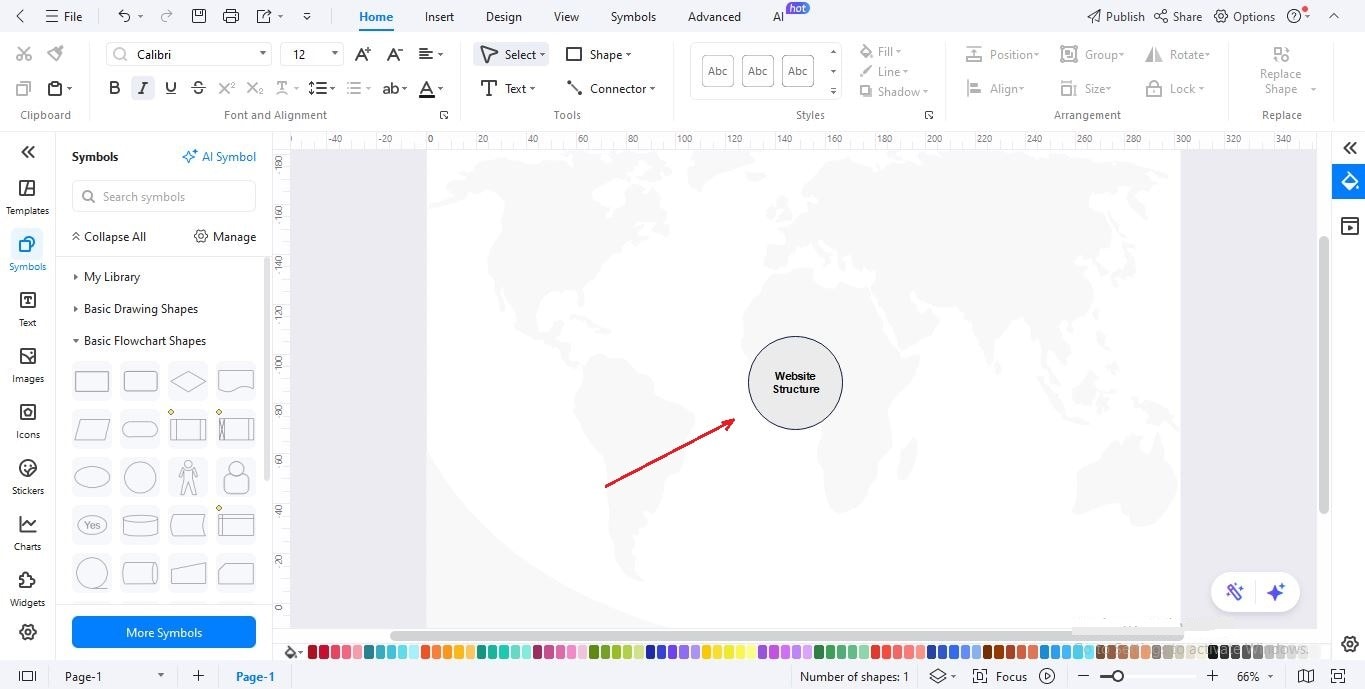
Task: Toggle Strikethrough formatting
Action: click(x=198, y=88)
